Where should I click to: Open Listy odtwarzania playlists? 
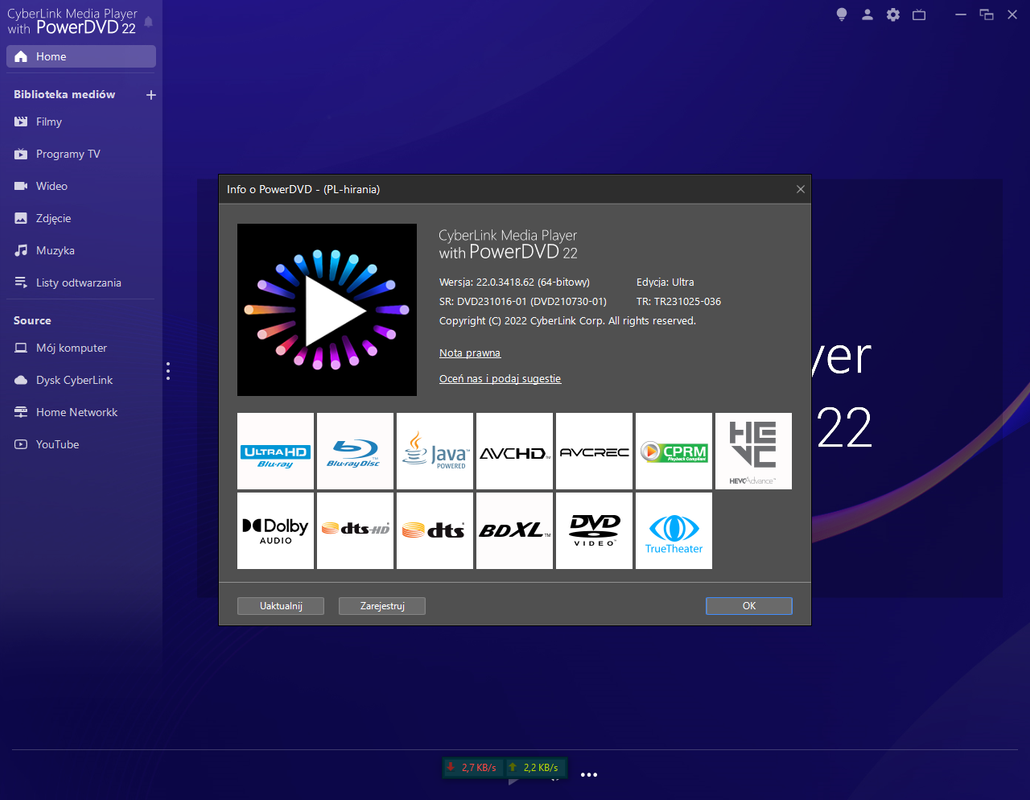pos(81,282)
